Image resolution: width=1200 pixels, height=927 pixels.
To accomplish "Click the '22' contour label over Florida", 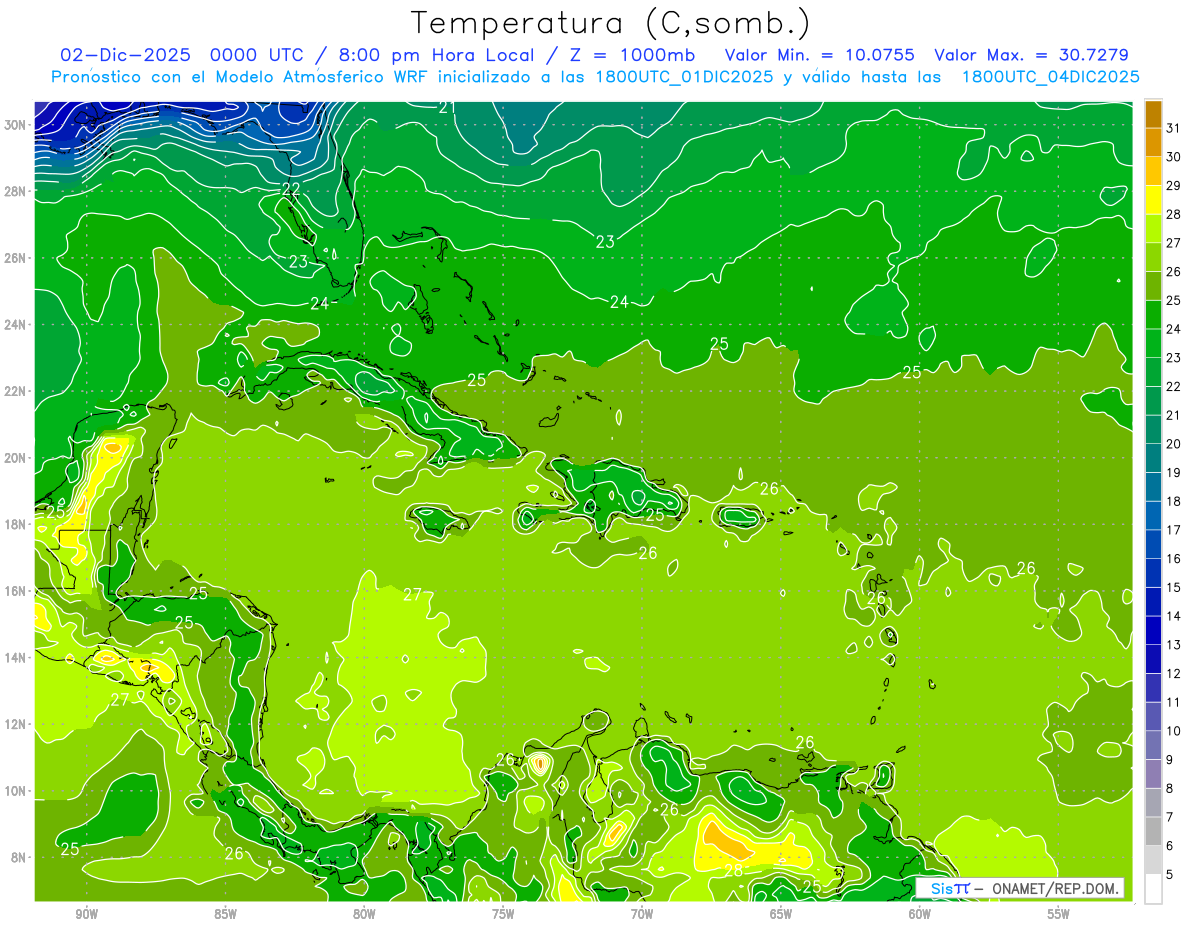I will pos(291,188).
